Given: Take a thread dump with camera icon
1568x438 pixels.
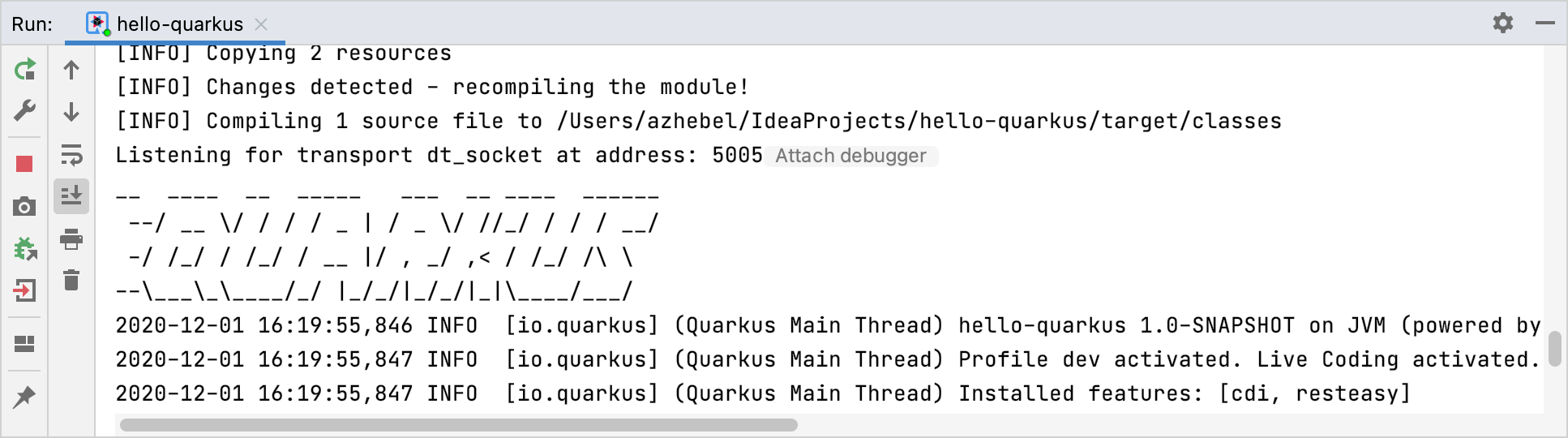Looking at the screenshot, I should pos(24,207).
